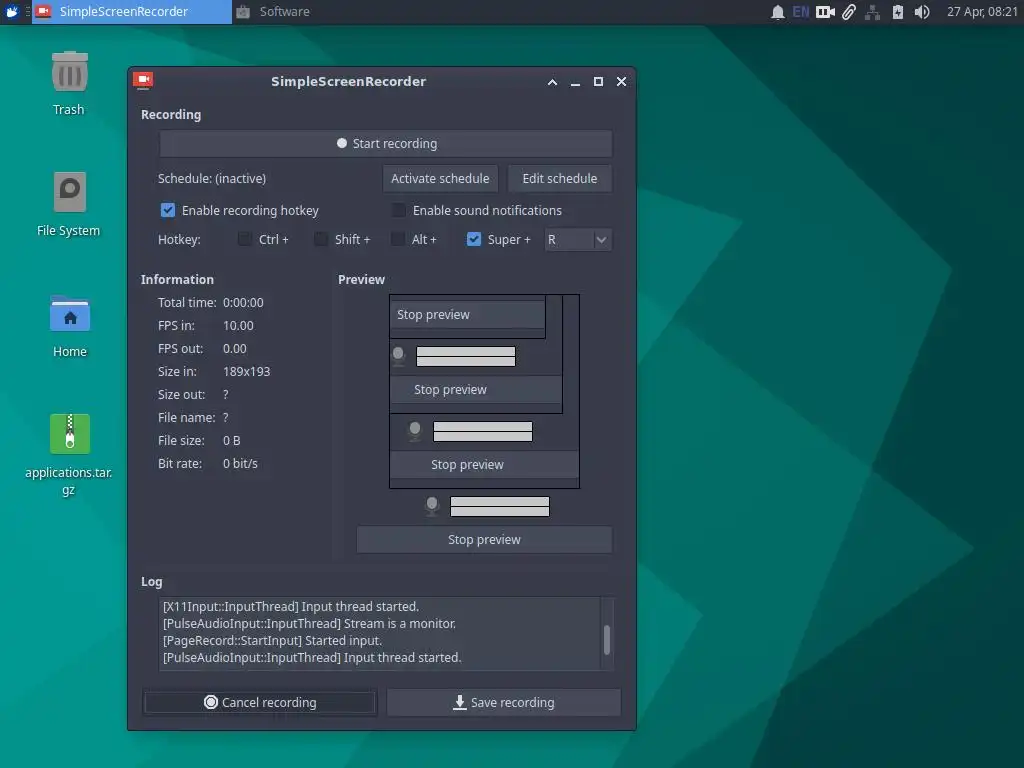Viewport: 1024px width, 768px height.
Task: Toggle Enable recording hotkey checkbox
Action: click(168, 210)
